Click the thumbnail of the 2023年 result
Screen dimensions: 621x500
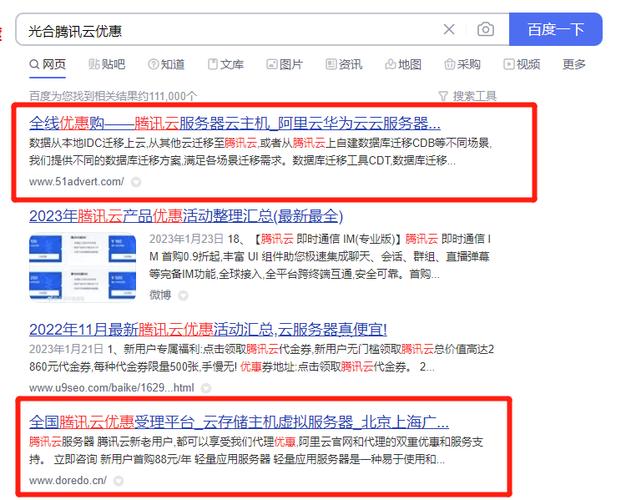coord(82,267)
